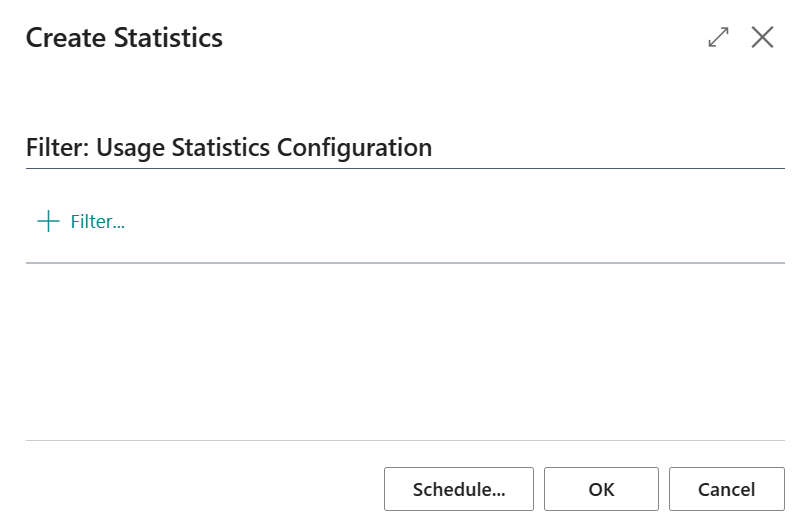The width and height of the screenshot is (803, 532).
Task: Click the diagonal double-arrow expand icon
Action: point(718,37)
